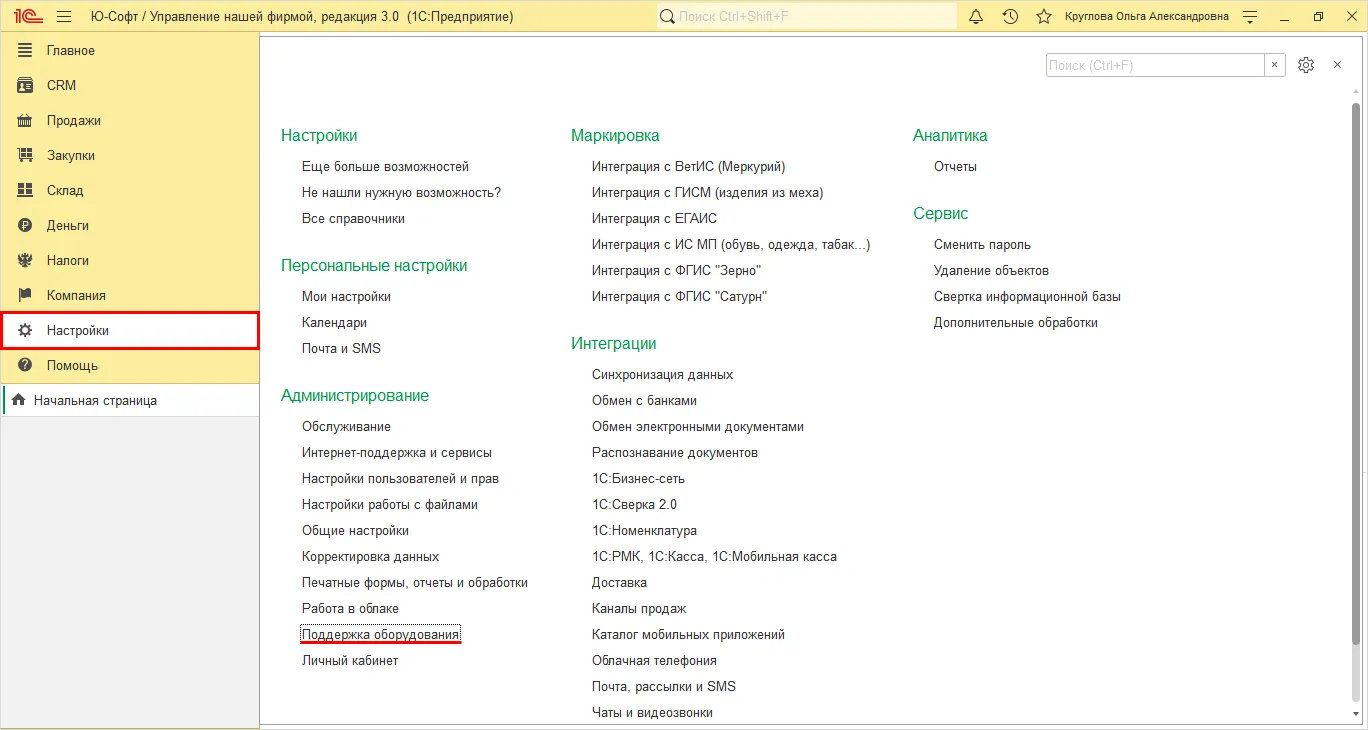Open 1С:Номенклатура link

[x=644, y=530]
